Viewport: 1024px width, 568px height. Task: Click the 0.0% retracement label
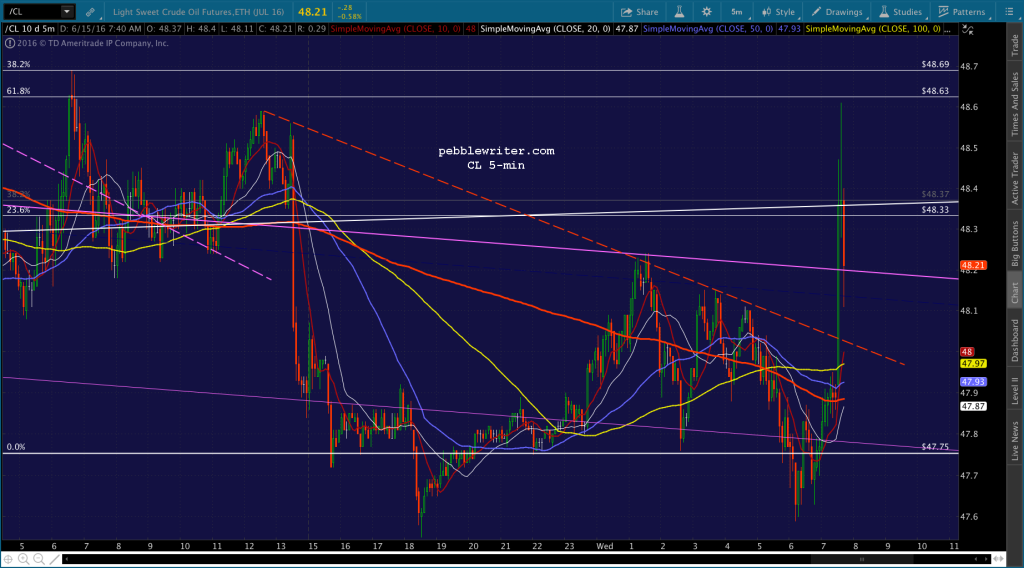(16, 447)
